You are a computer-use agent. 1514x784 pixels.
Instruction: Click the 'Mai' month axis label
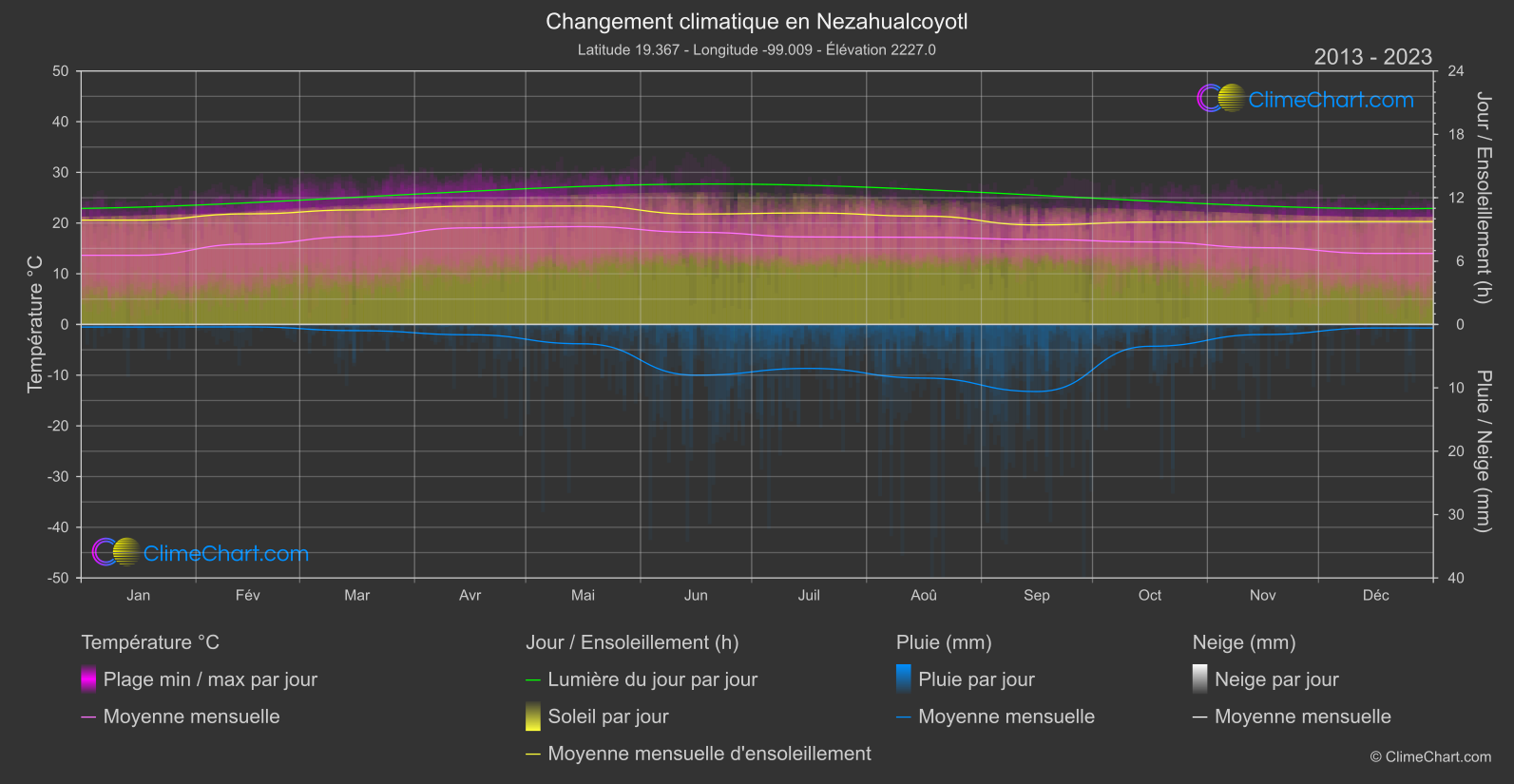click(x=584, y=595)
